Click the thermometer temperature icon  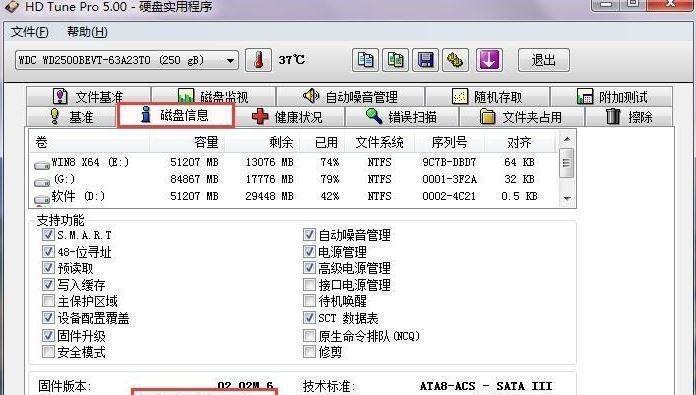tap(258, 60)
